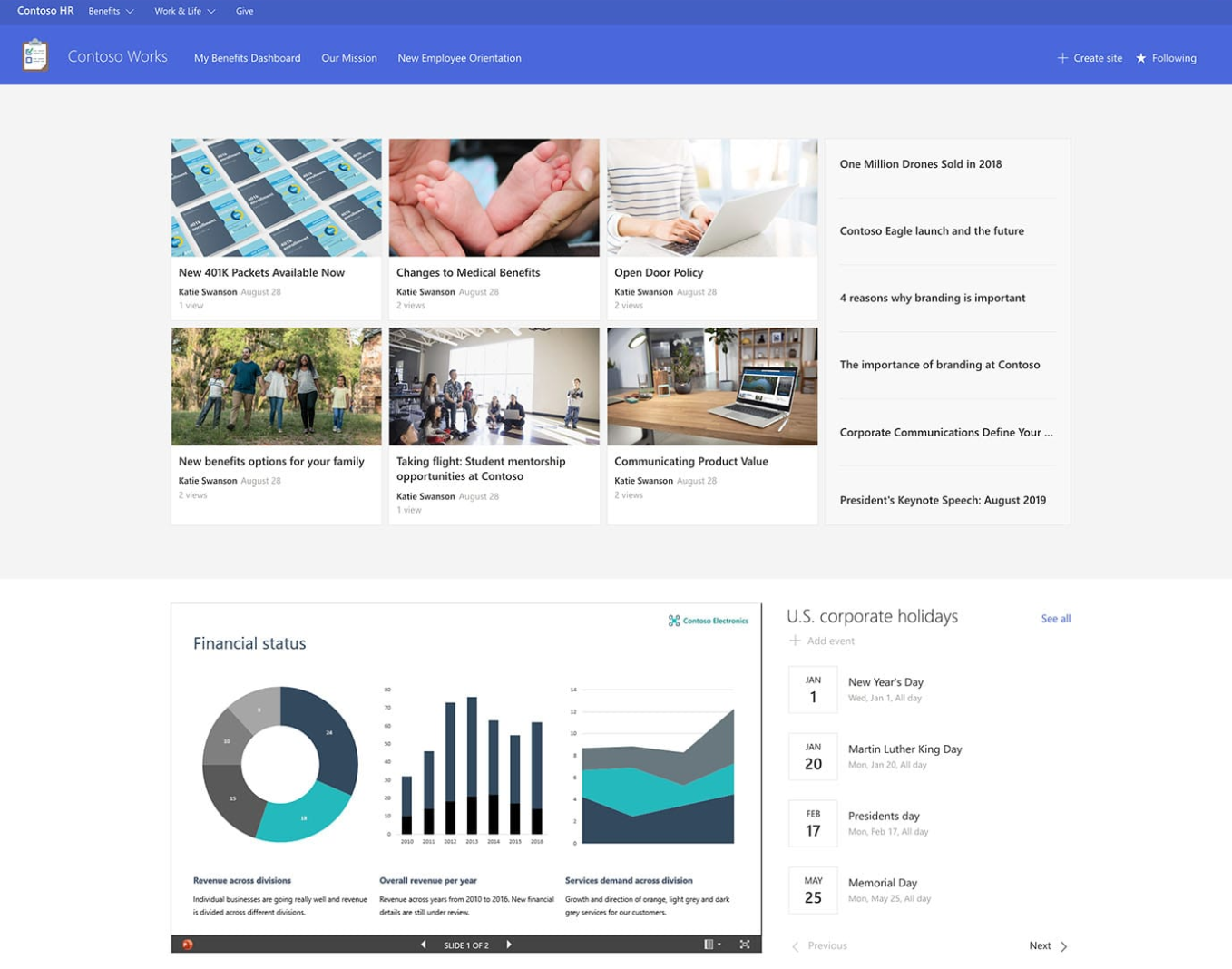This screenshot has height=969, width=1232.
Task: Open the New Year's Day event
Action: pyautogui.click(x=885, y=682)
